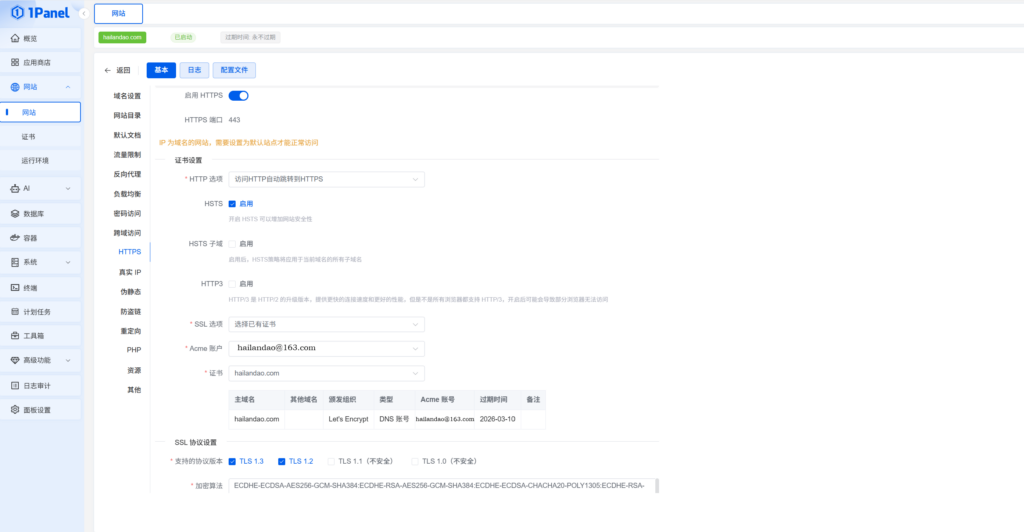This screenshot has height=532, width=1024.
Task: Click the 2026-03-10 expiry date cell
Action: coord(497,419)
